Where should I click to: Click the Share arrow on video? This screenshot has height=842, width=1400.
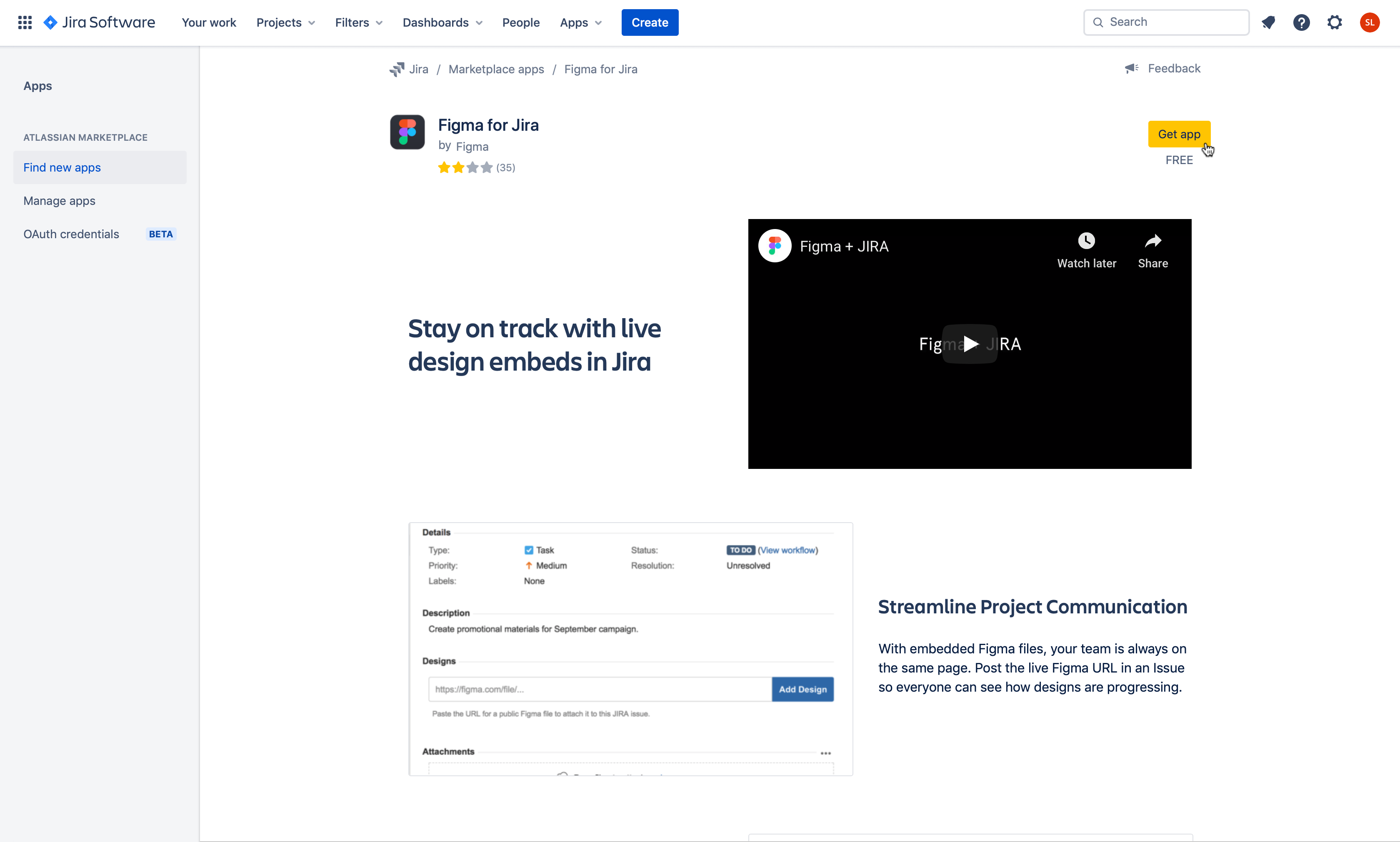[1153, 241]
